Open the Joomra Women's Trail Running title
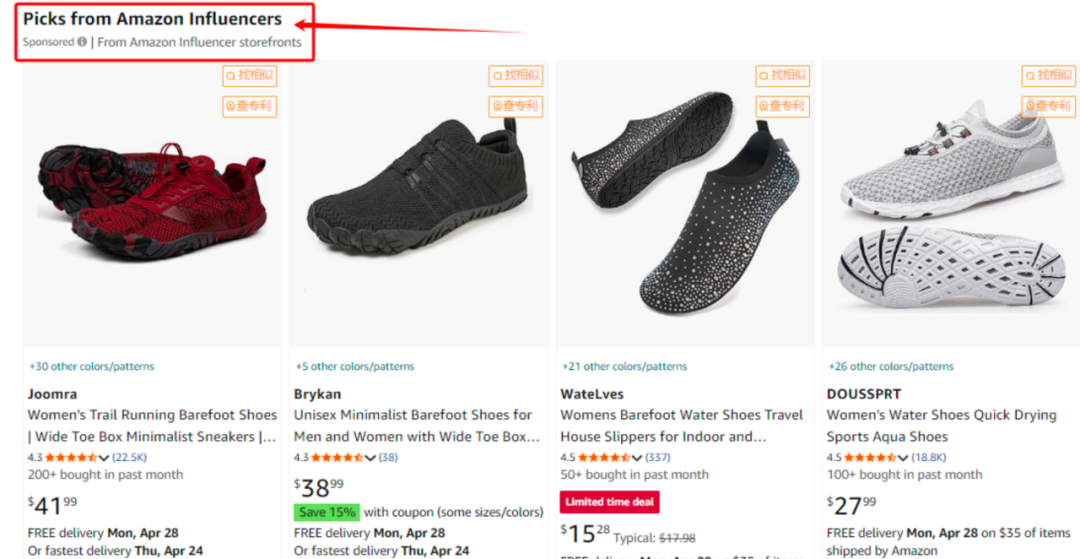 coord(152,425)
